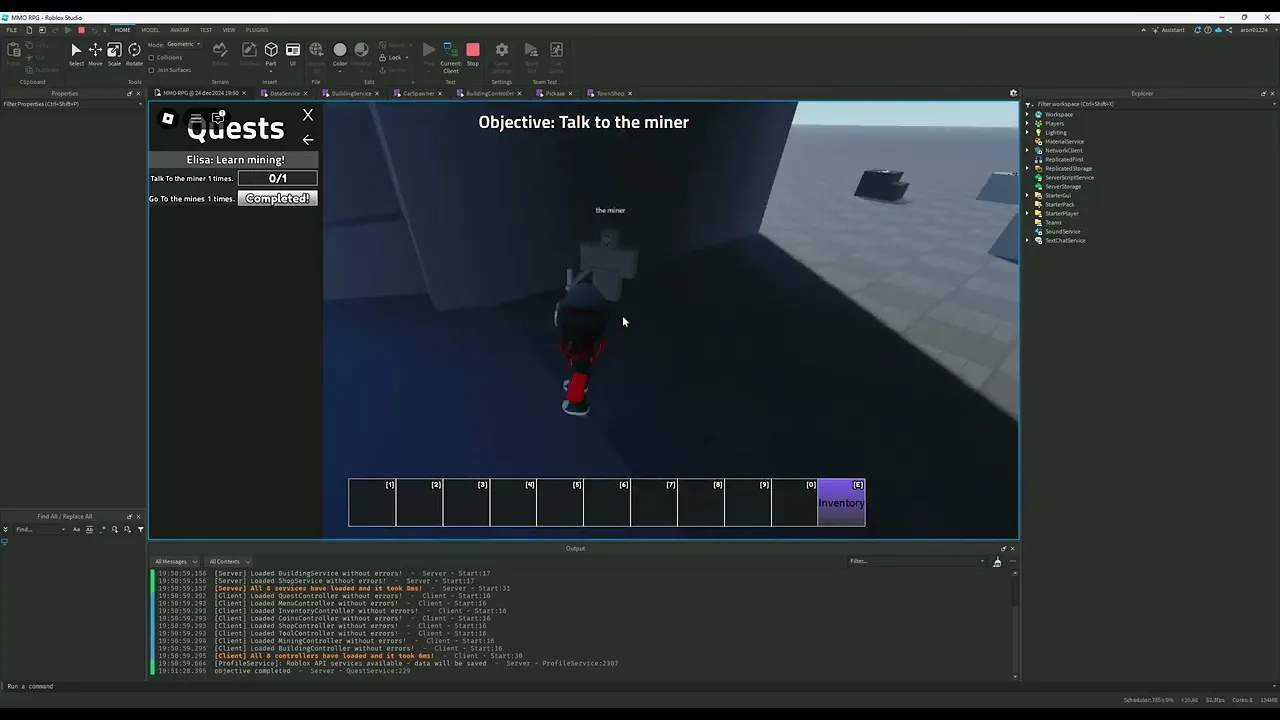Image resolution: width=1280 pixels, height=720 pixels.
Task: Go back with the Quests arrow
Action: [x=308, y=140]
